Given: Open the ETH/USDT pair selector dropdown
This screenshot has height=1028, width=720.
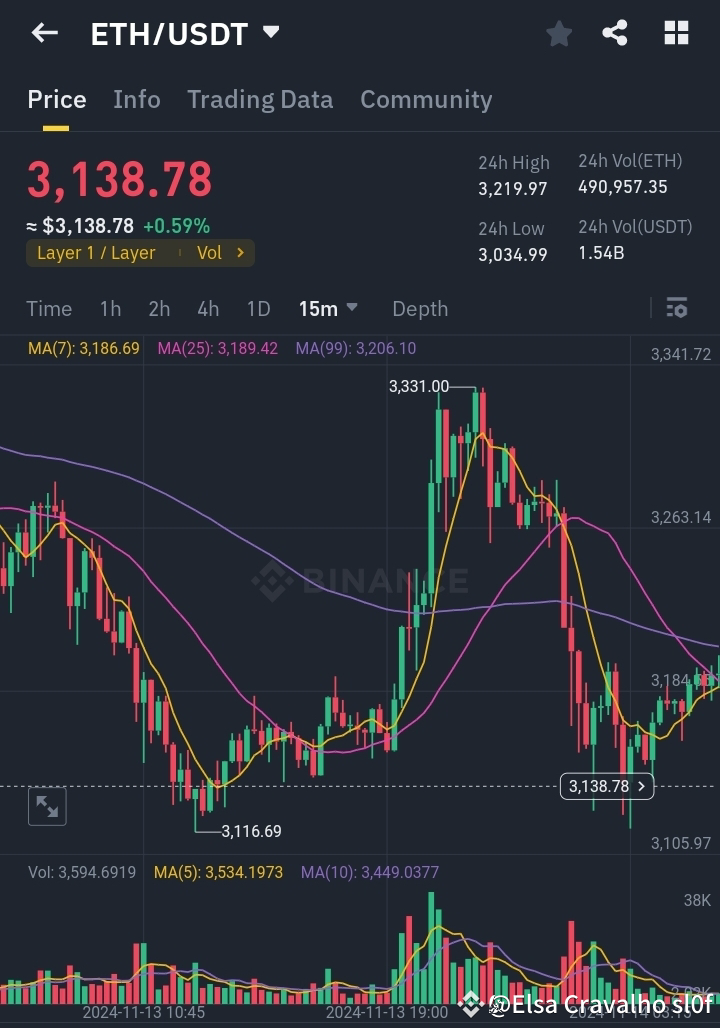Looking at the screenshot, I should click(x=270, y=31).
